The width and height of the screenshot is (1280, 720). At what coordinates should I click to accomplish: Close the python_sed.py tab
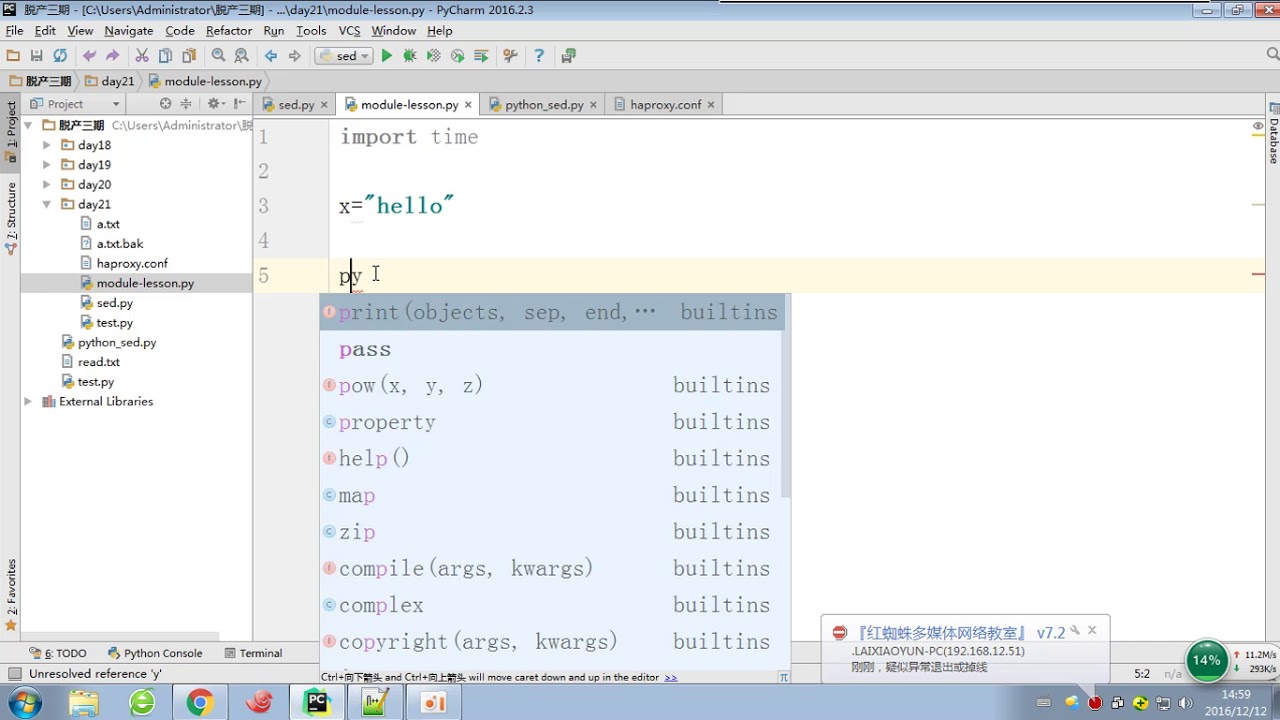pos(593,104)
